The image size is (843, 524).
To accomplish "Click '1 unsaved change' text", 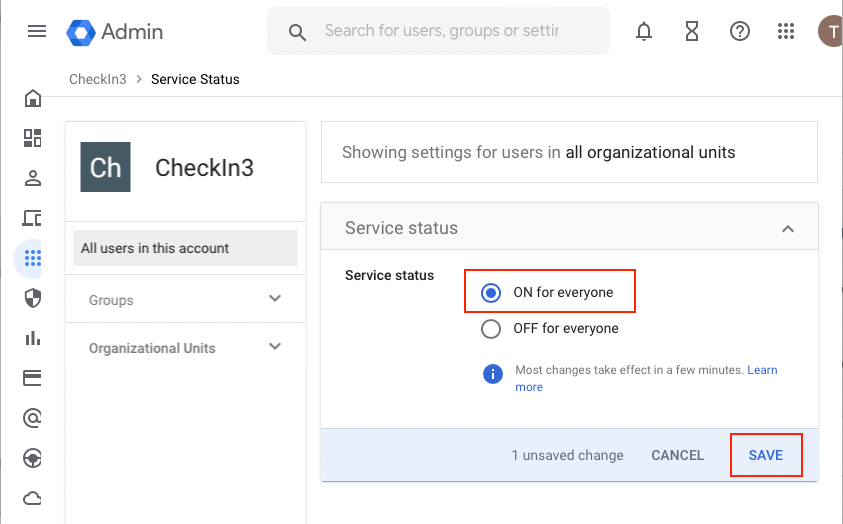I will click(567, 455).
